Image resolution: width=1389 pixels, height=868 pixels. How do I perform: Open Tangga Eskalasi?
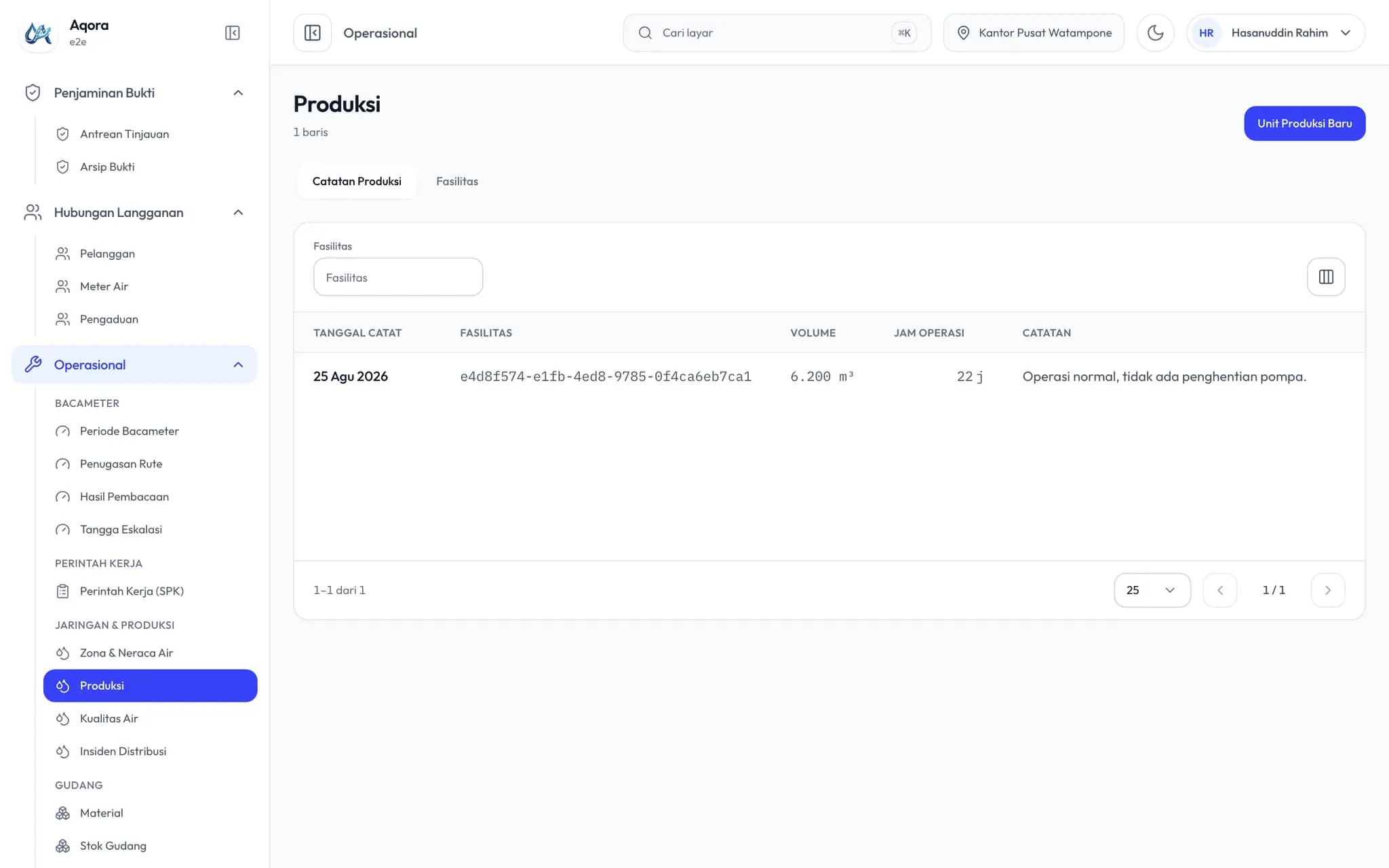coord(151,530)
